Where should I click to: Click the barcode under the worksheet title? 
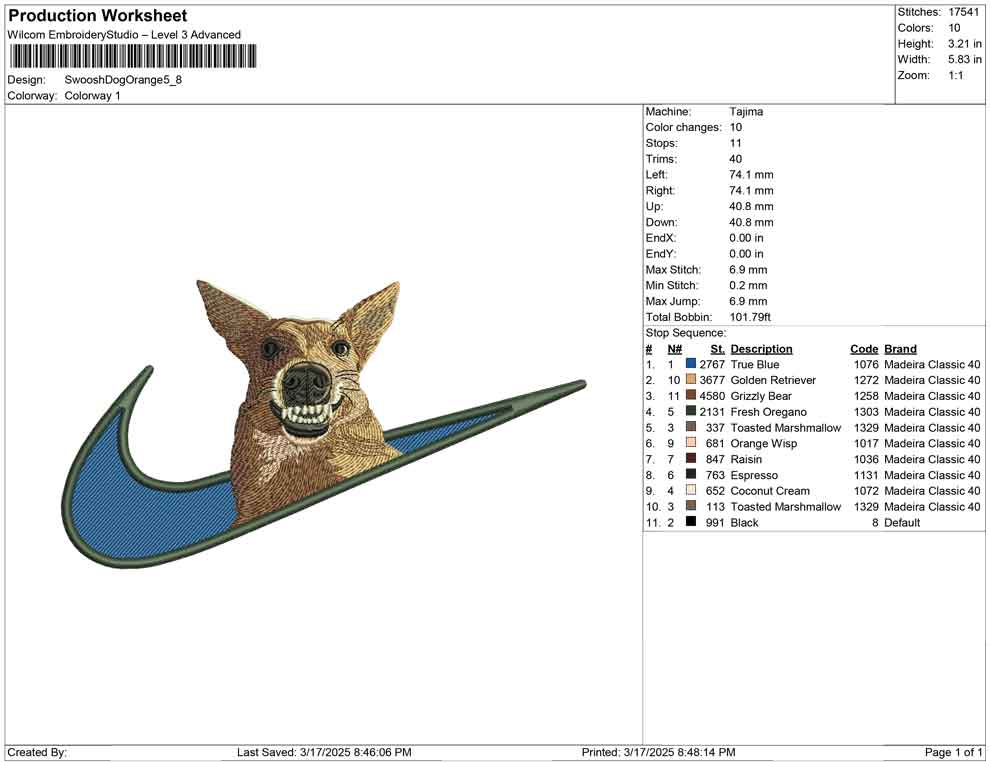(131, 56)
